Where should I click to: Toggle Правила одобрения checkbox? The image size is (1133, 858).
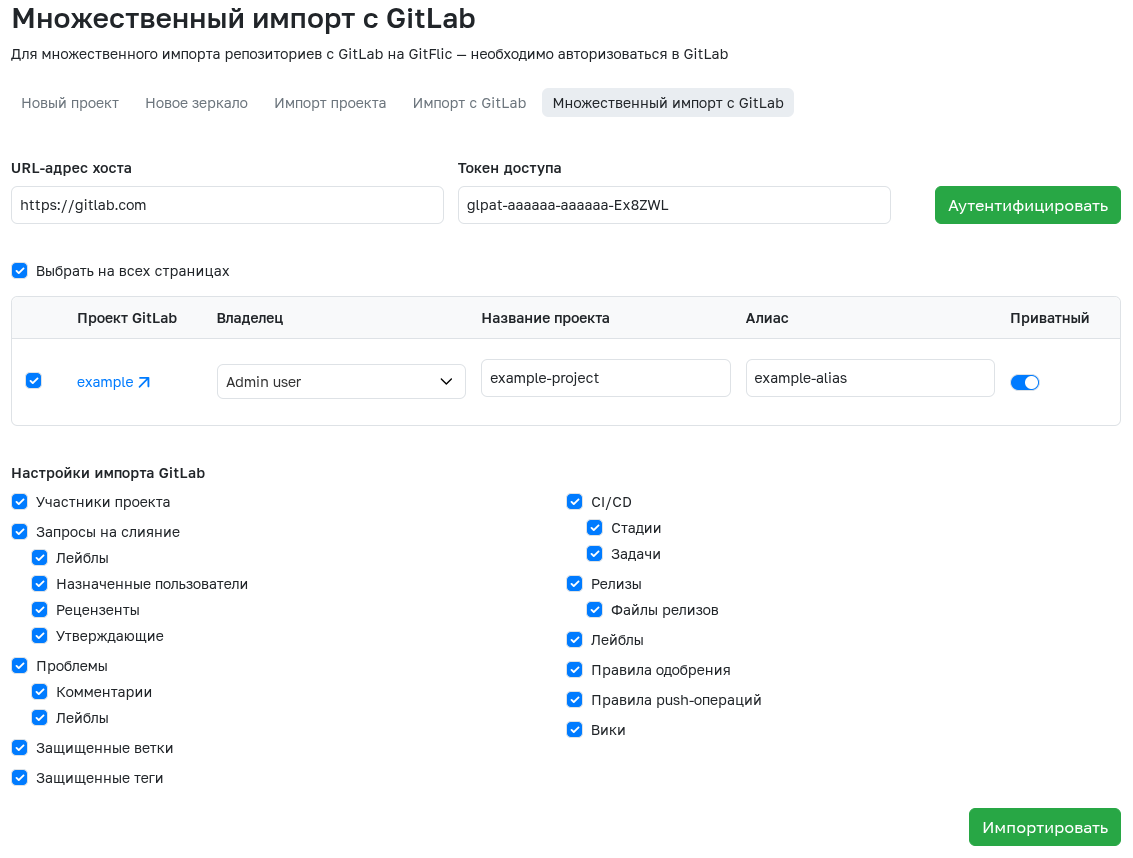click(574, 669)
